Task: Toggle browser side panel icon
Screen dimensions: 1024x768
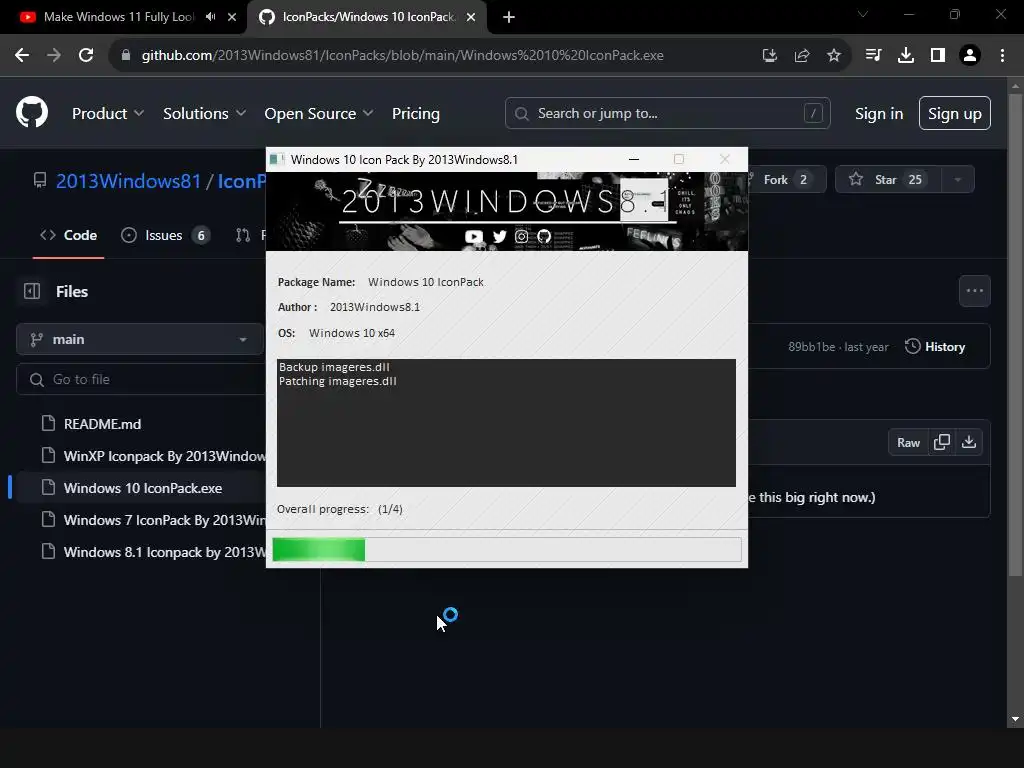Action: pyautogui.click(x=938, y=56)
